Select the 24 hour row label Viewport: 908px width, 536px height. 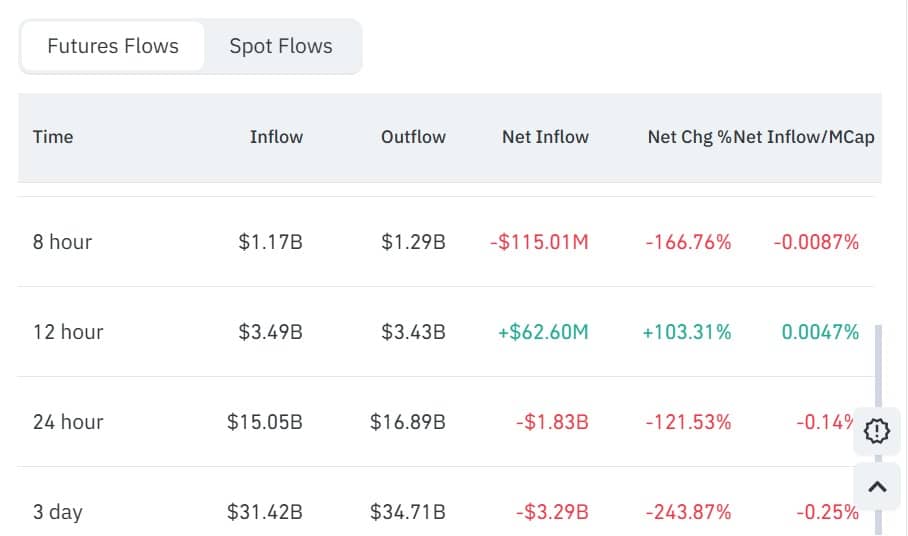click(x=68, y=421)
